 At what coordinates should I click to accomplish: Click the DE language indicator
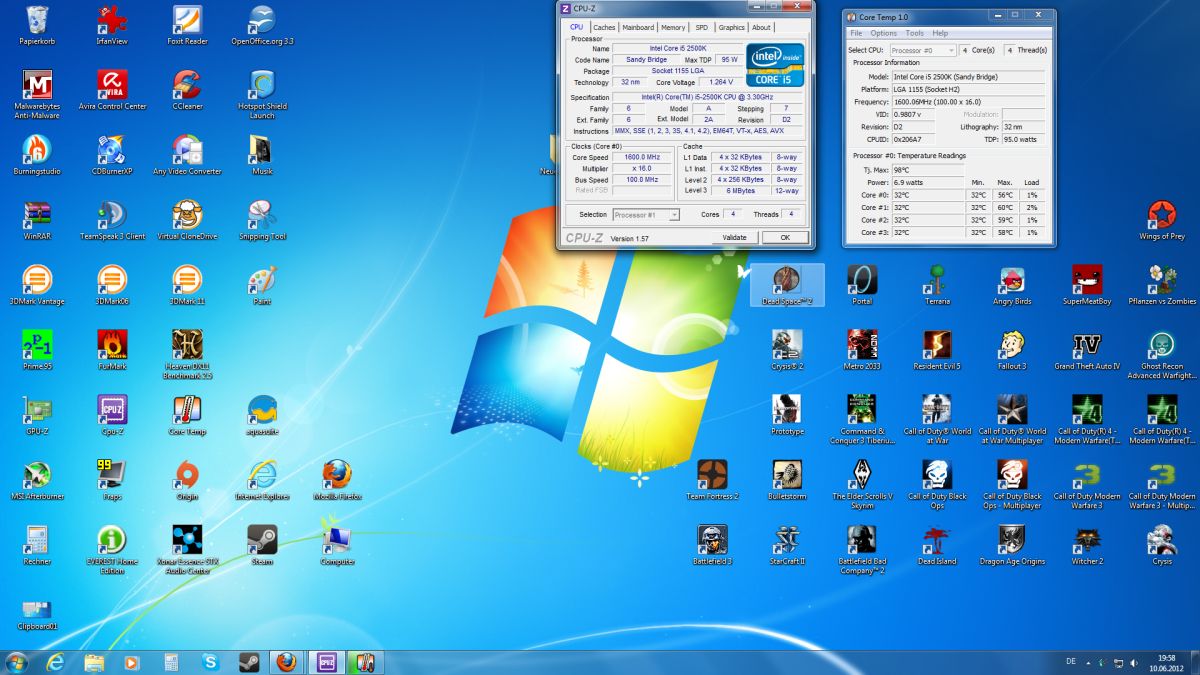[x=1071, y=662]
